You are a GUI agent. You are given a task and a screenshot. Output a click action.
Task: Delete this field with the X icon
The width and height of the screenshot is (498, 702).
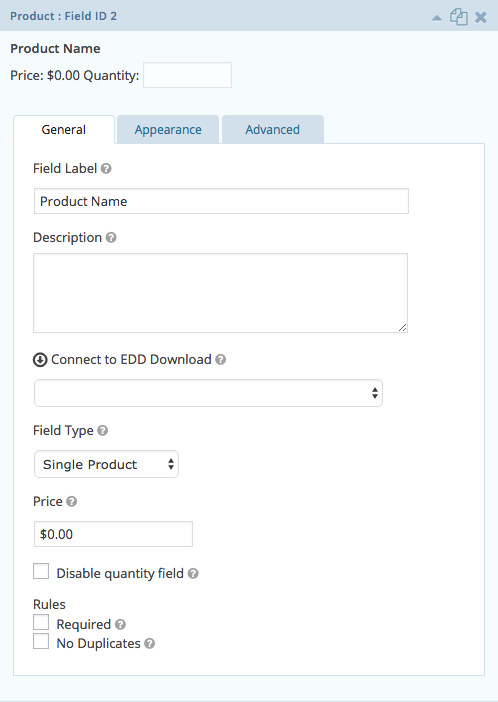tap(481, 17)
